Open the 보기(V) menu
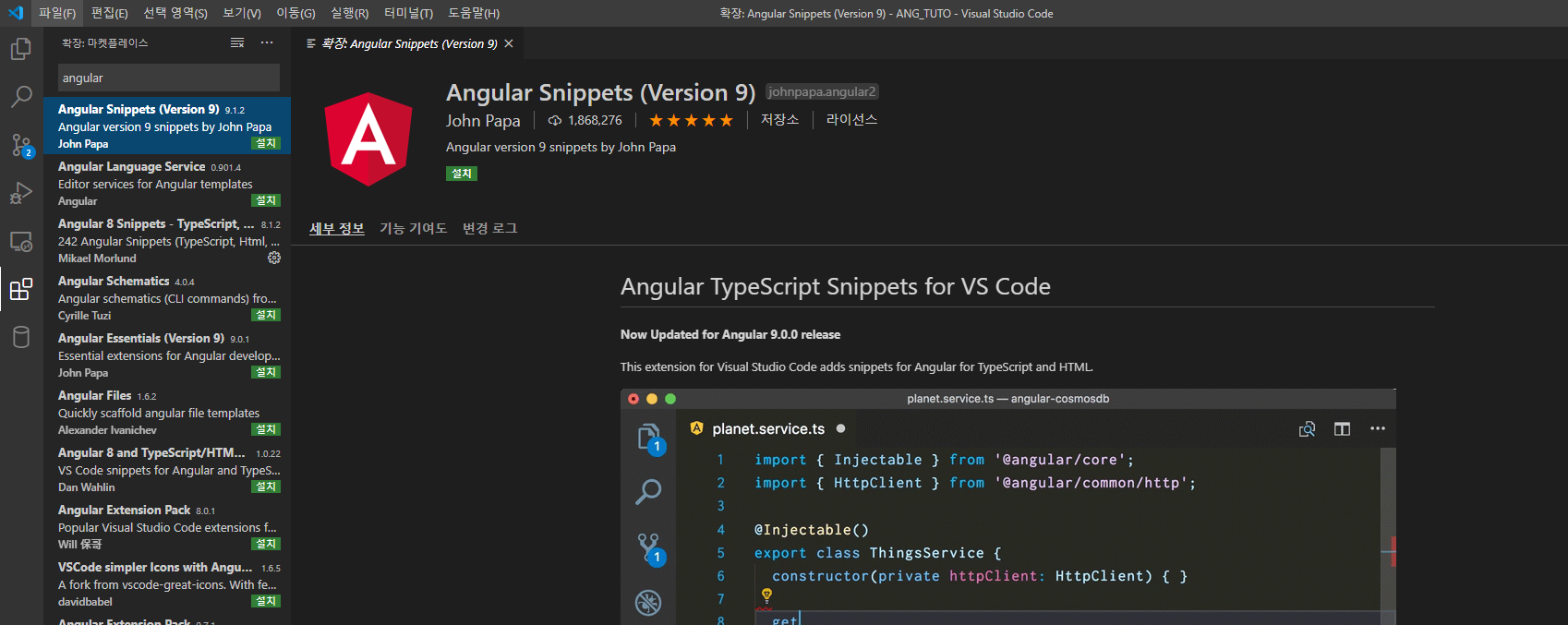The width and height of the screenshot is (1568, 625). pos(242,13)
